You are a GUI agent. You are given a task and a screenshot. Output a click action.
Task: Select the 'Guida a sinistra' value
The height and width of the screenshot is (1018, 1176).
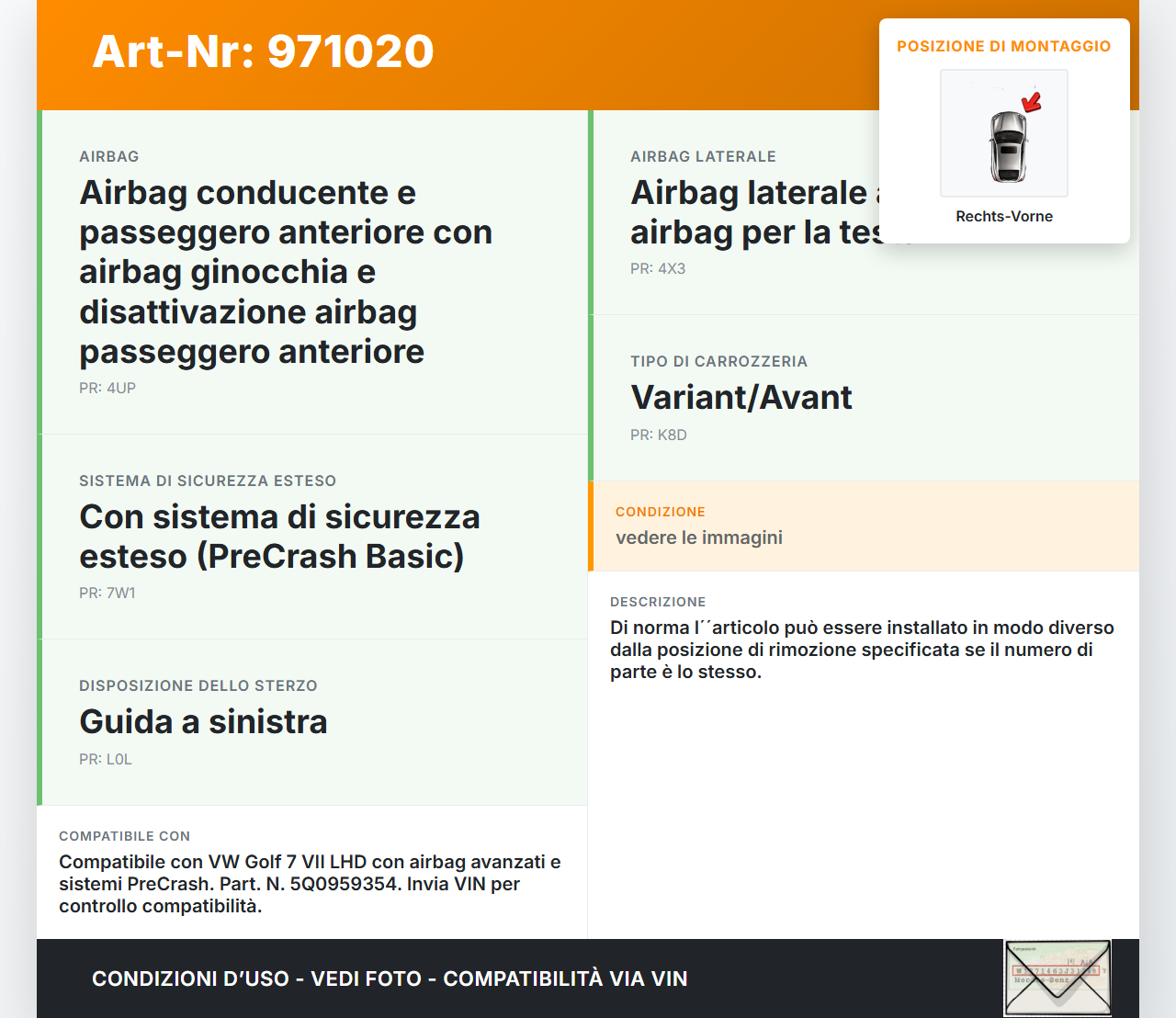(203, 721)
